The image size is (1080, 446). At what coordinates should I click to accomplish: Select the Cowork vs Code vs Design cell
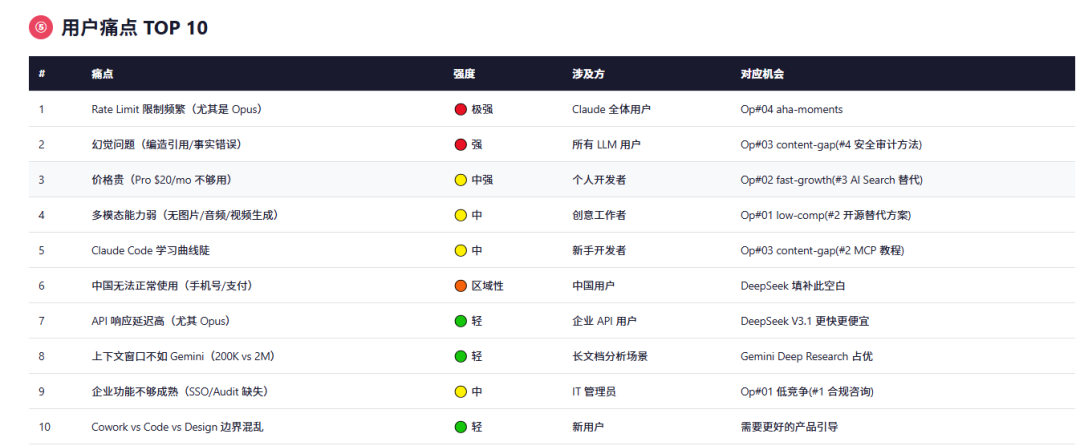[177, 427]
